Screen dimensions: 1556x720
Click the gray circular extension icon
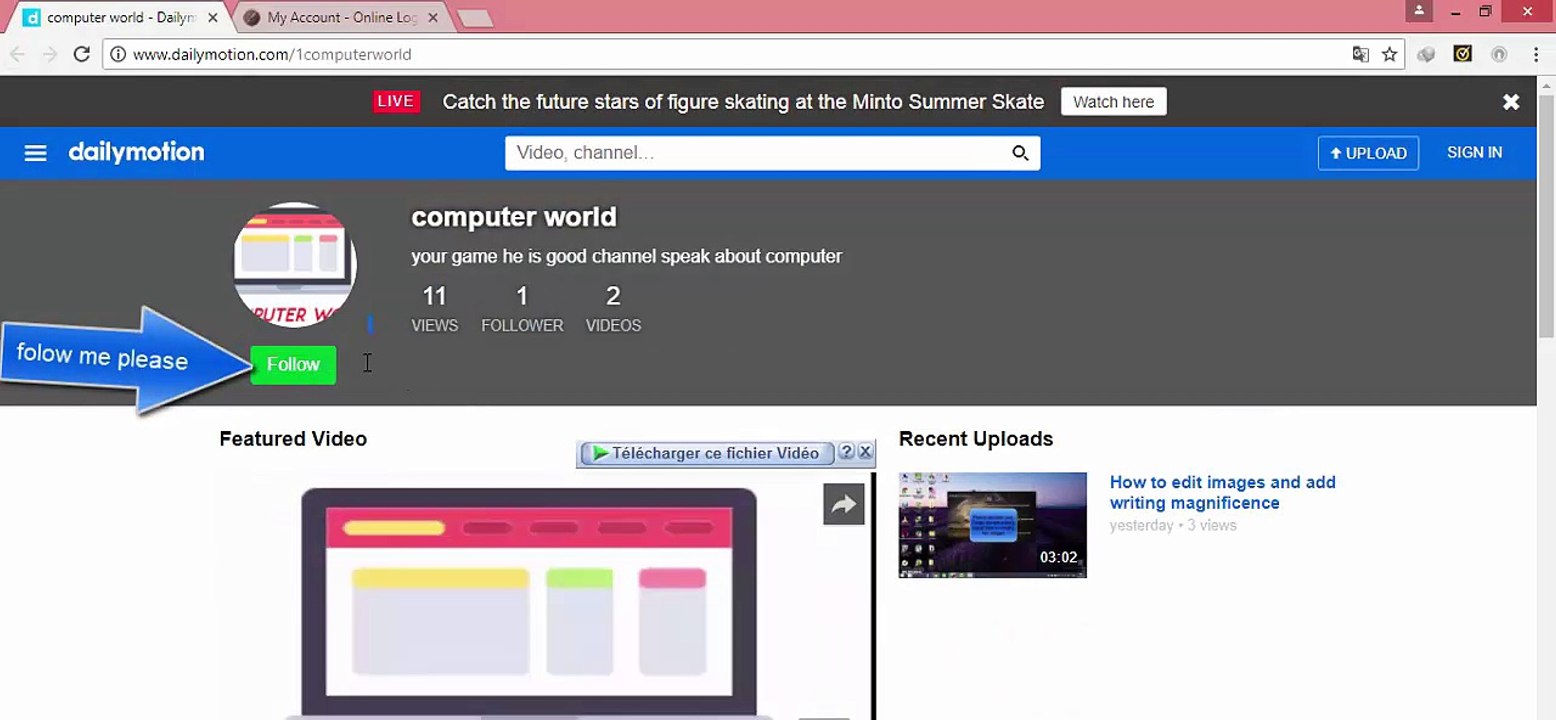tap(1499, 55)
